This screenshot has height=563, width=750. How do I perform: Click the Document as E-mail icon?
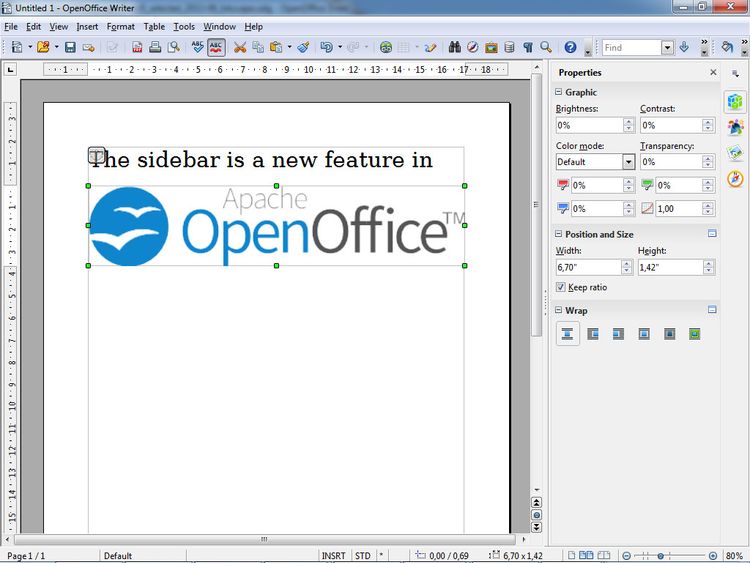click(88, 47)
